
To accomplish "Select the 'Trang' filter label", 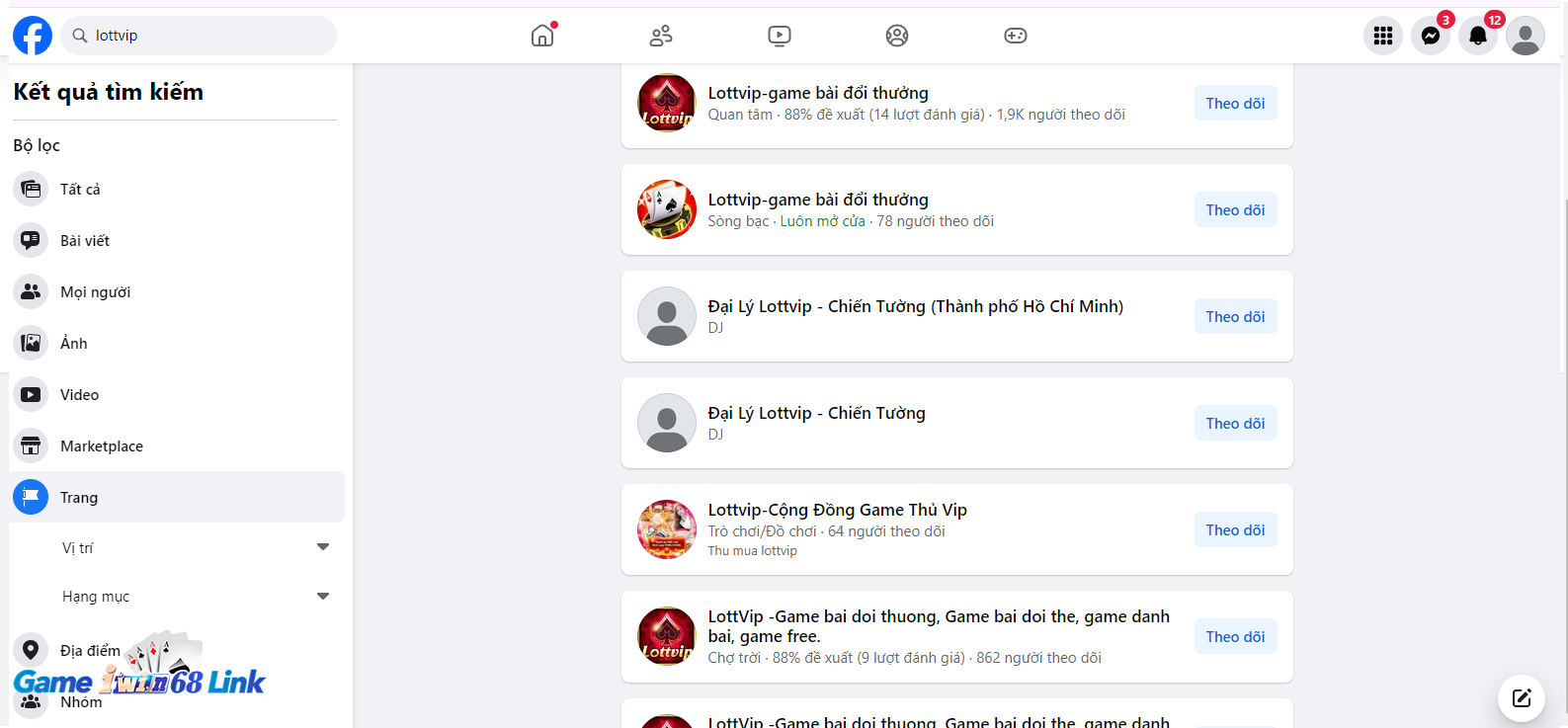I will (x=79, y=497).
